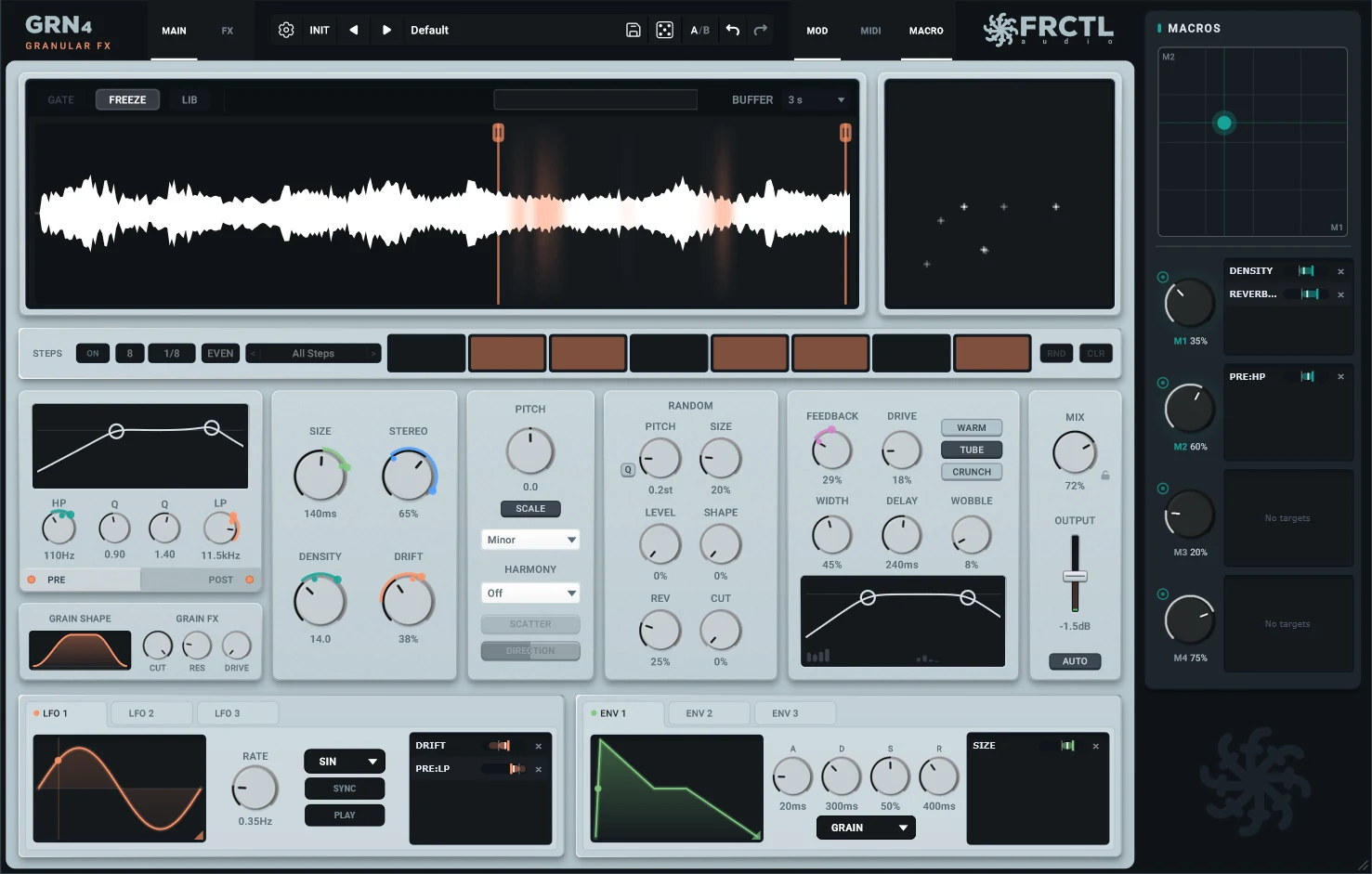
Task: Redo the last undone change
Action: (x=761, y=30)
